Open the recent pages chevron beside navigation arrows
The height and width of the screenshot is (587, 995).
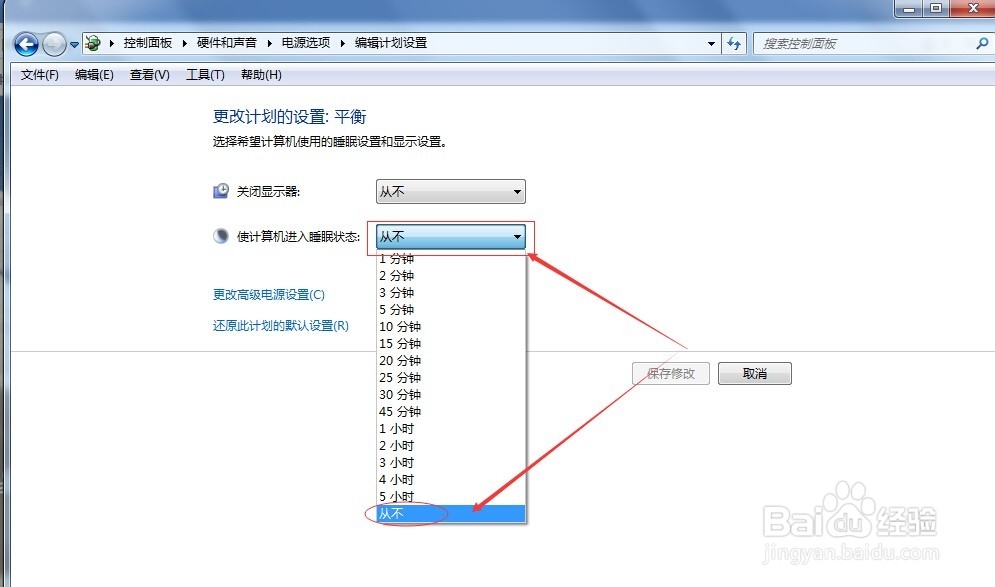[x=72, y=43]
